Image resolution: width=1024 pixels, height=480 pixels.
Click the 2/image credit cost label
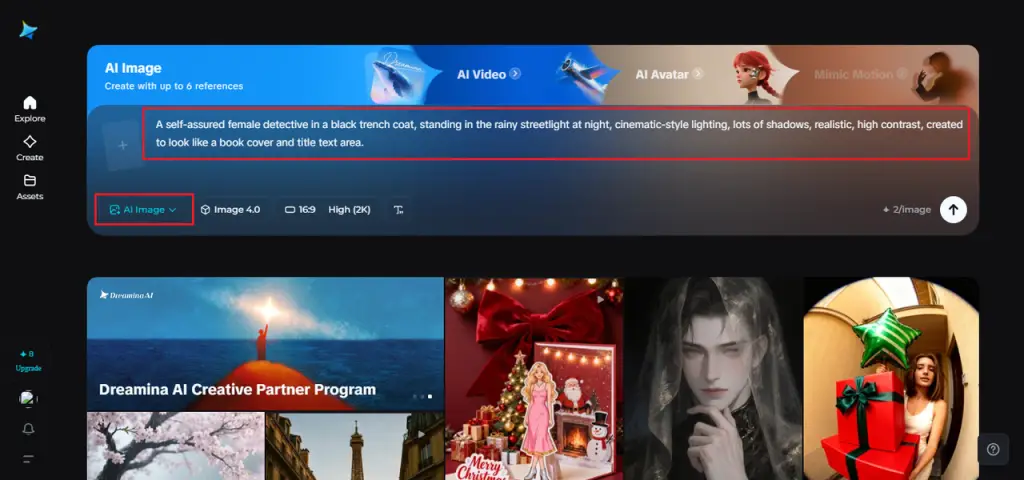906,210
